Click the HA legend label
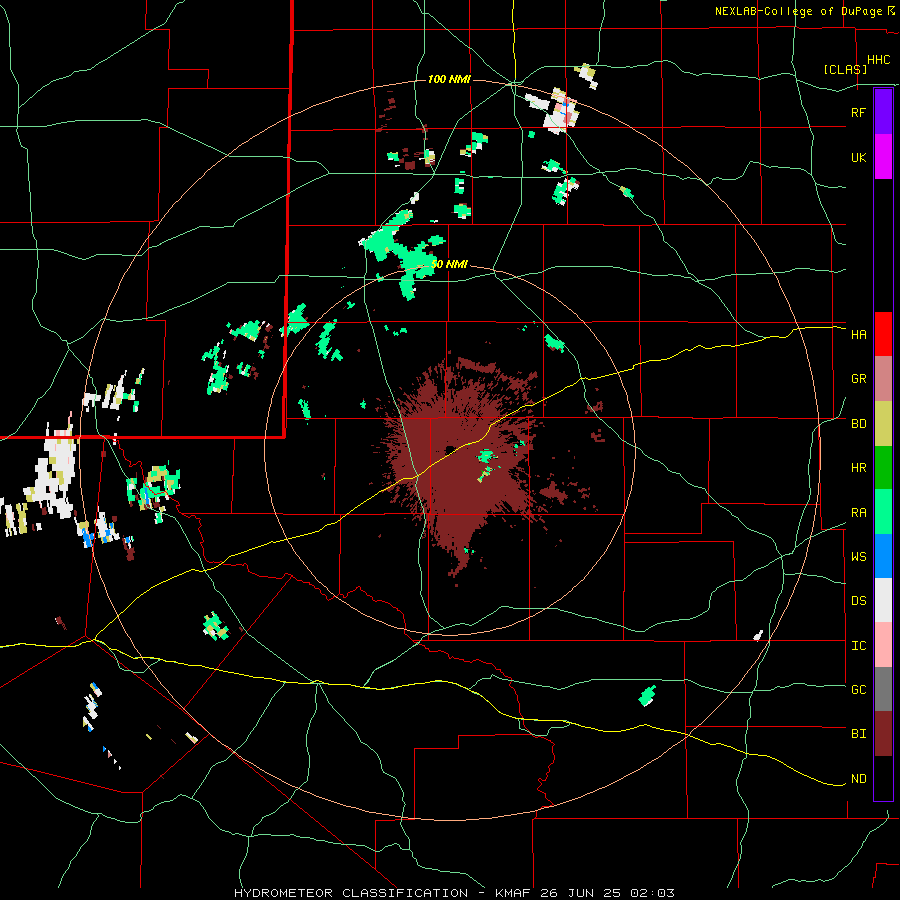This screenshot has width=900, height=900. tap(858, 334)
